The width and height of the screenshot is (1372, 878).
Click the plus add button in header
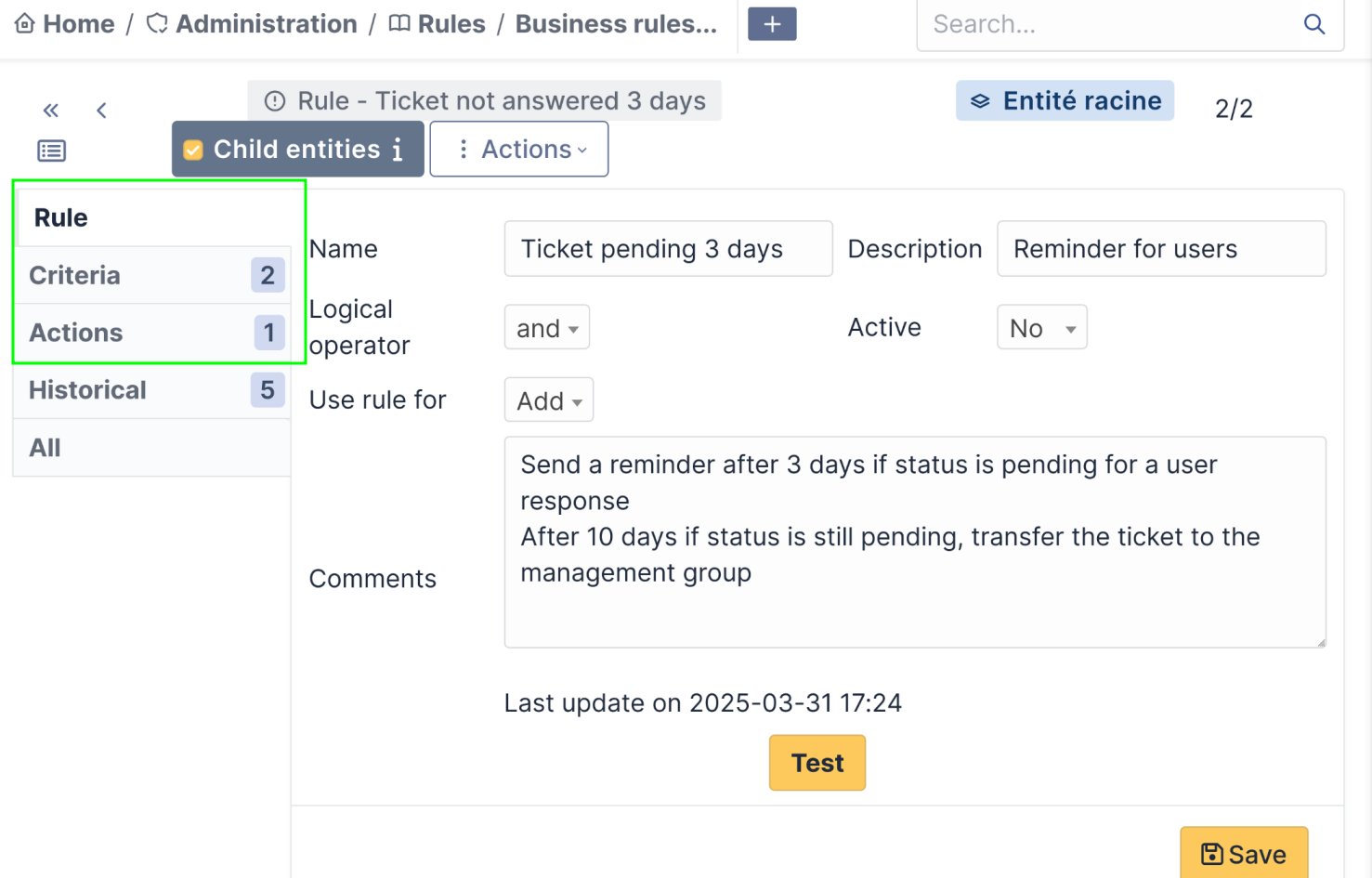[772, 24]
